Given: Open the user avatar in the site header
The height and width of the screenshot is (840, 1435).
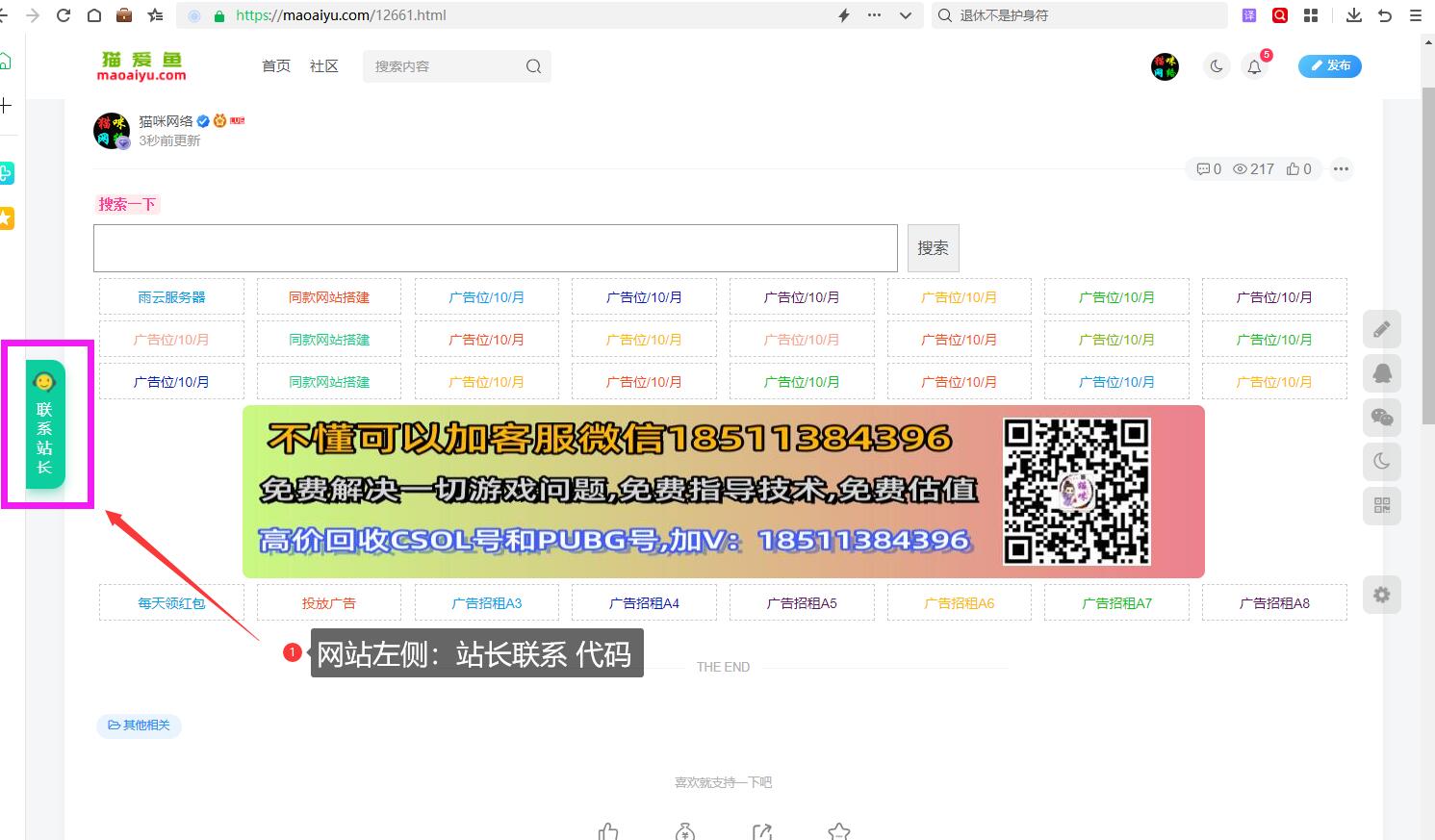Looking at the screenshot, I should point(1165,66).
